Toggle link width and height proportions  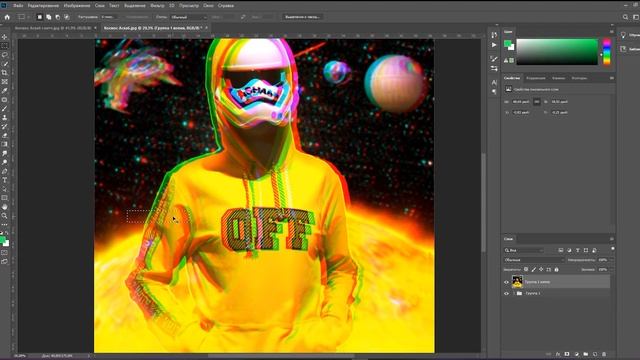(537, 102)
